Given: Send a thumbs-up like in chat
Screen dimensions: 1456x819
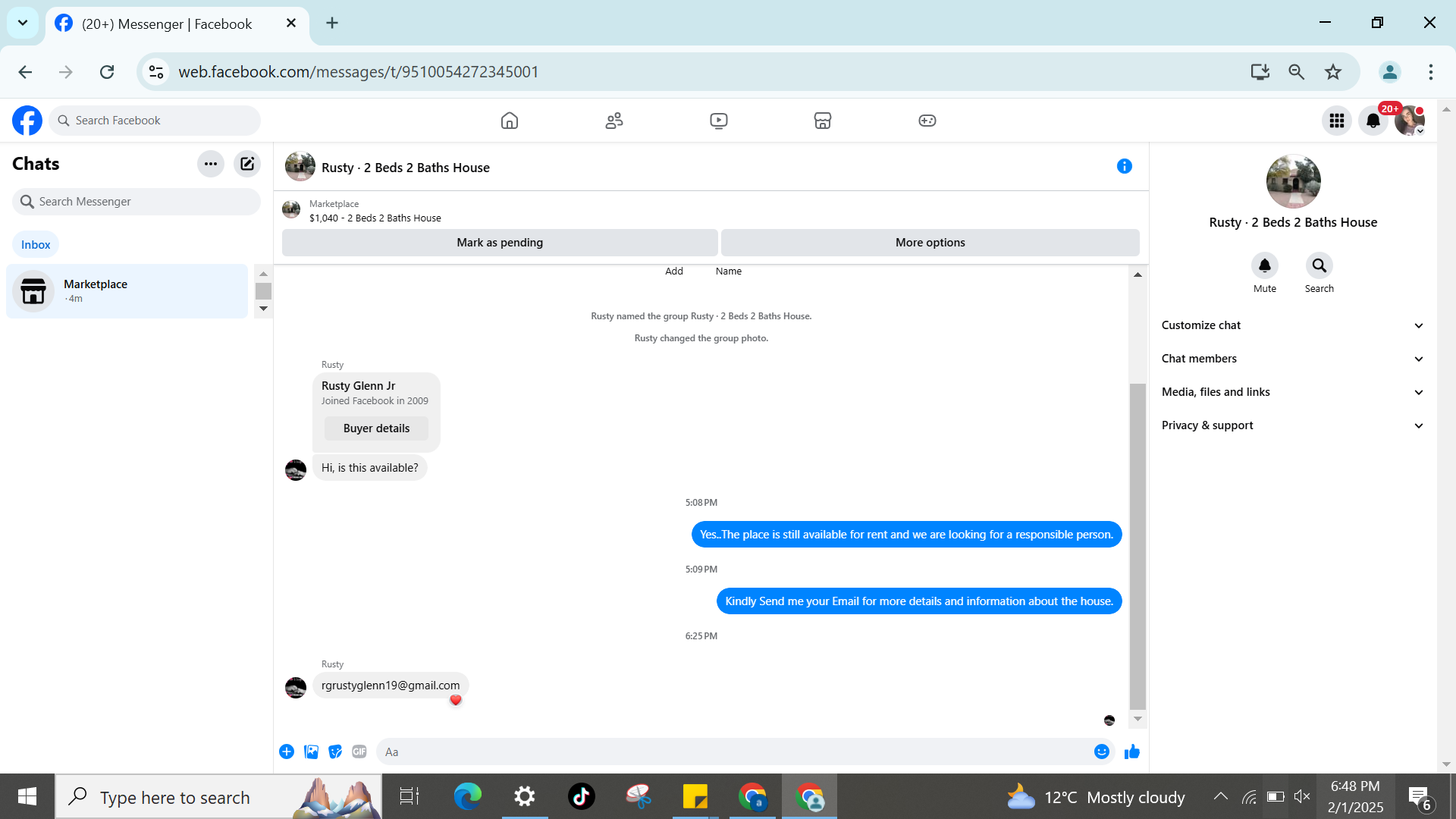Looking at the screenshot, I should click(x=1131, y=752).
